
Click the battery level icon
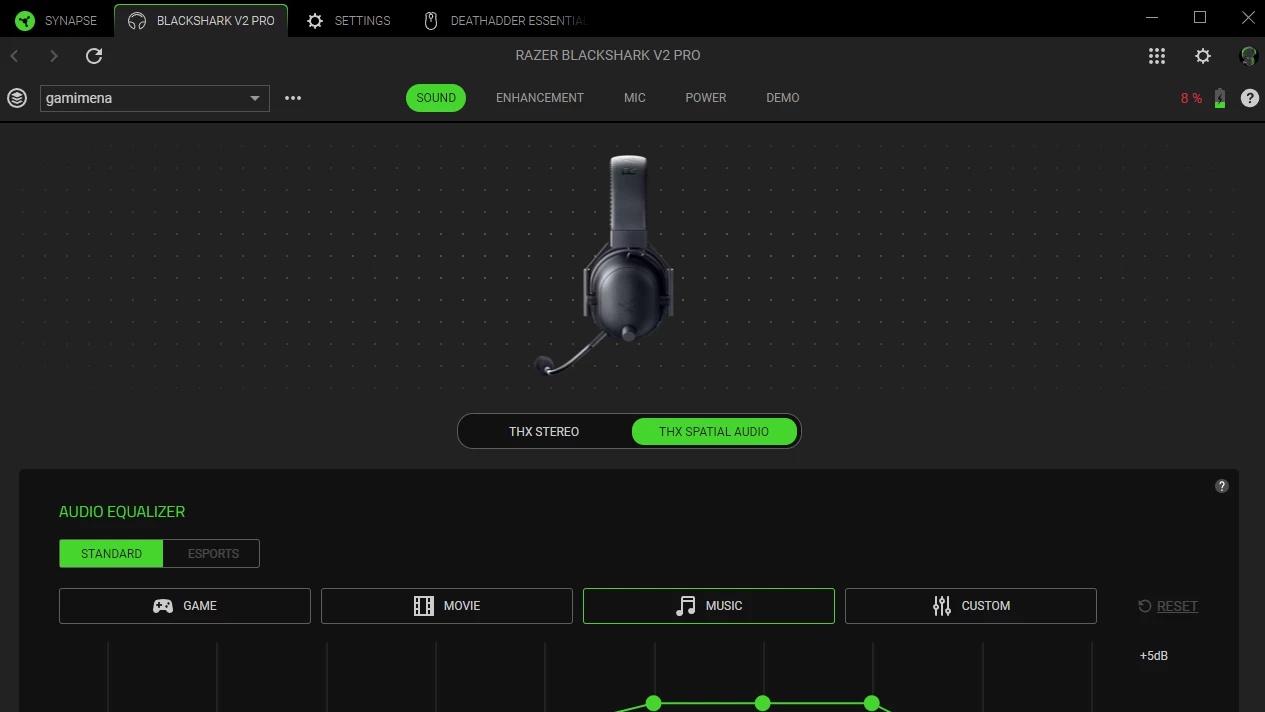(x=1219, y=98)
